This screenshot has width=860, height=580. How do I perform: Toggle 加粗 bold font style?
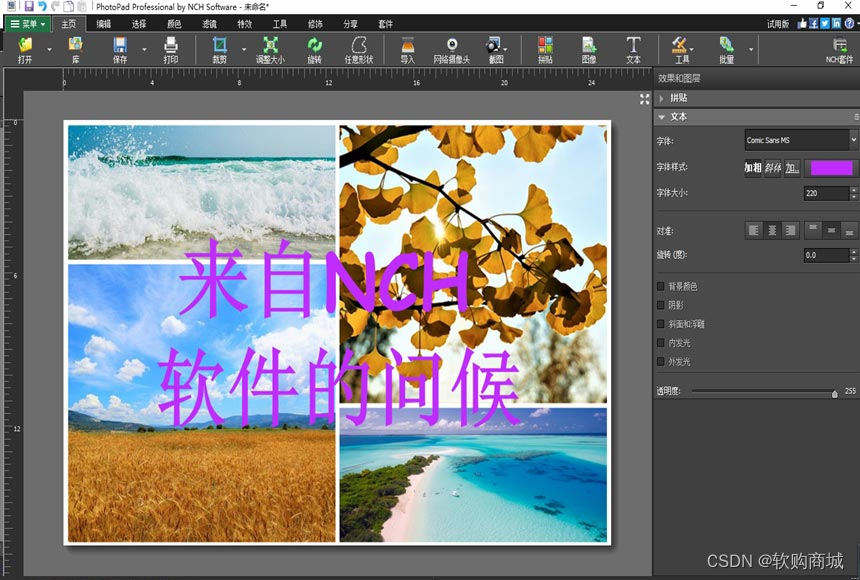pyautogui.click(x=753, y=167)
